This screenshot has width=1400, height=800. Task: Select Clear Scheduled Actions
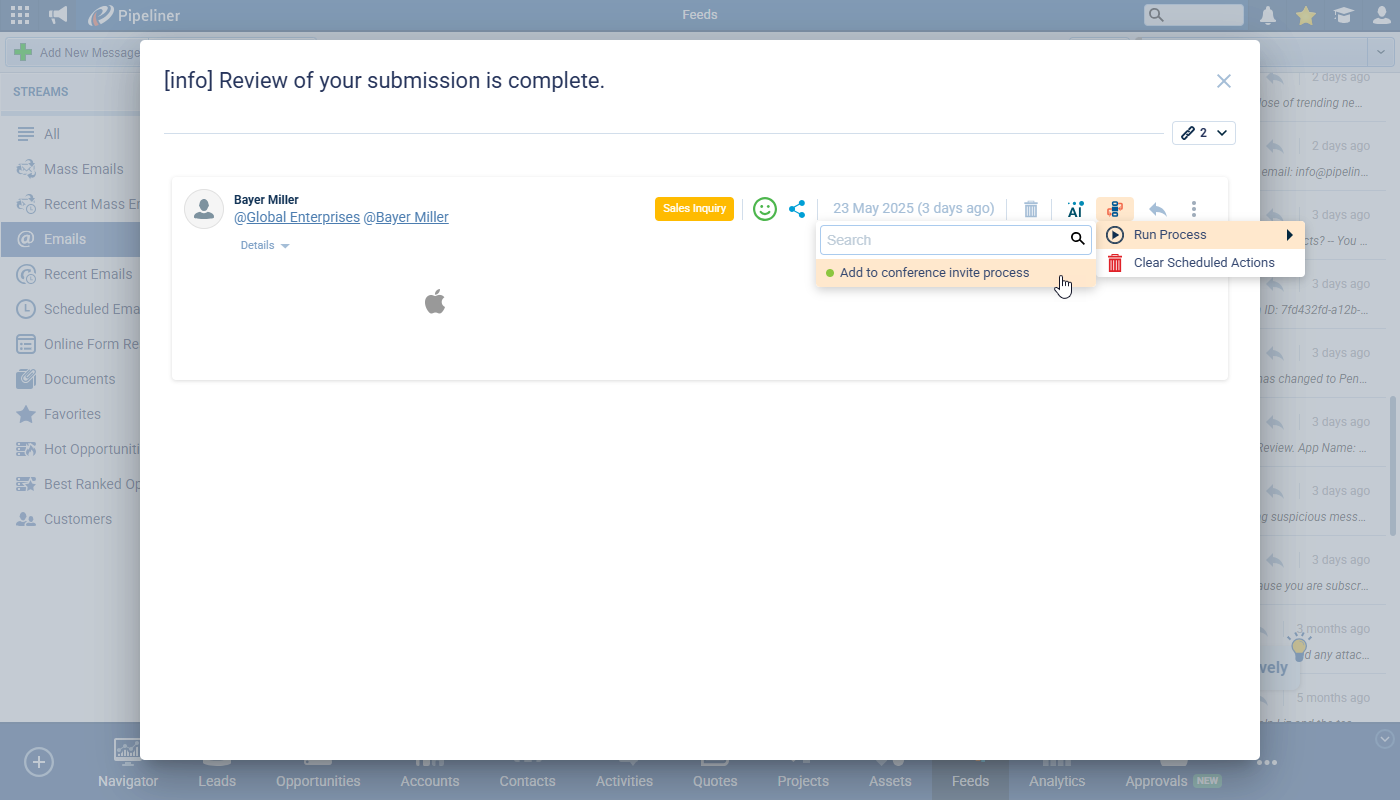pyautogui.click(x=1203, y=263)
